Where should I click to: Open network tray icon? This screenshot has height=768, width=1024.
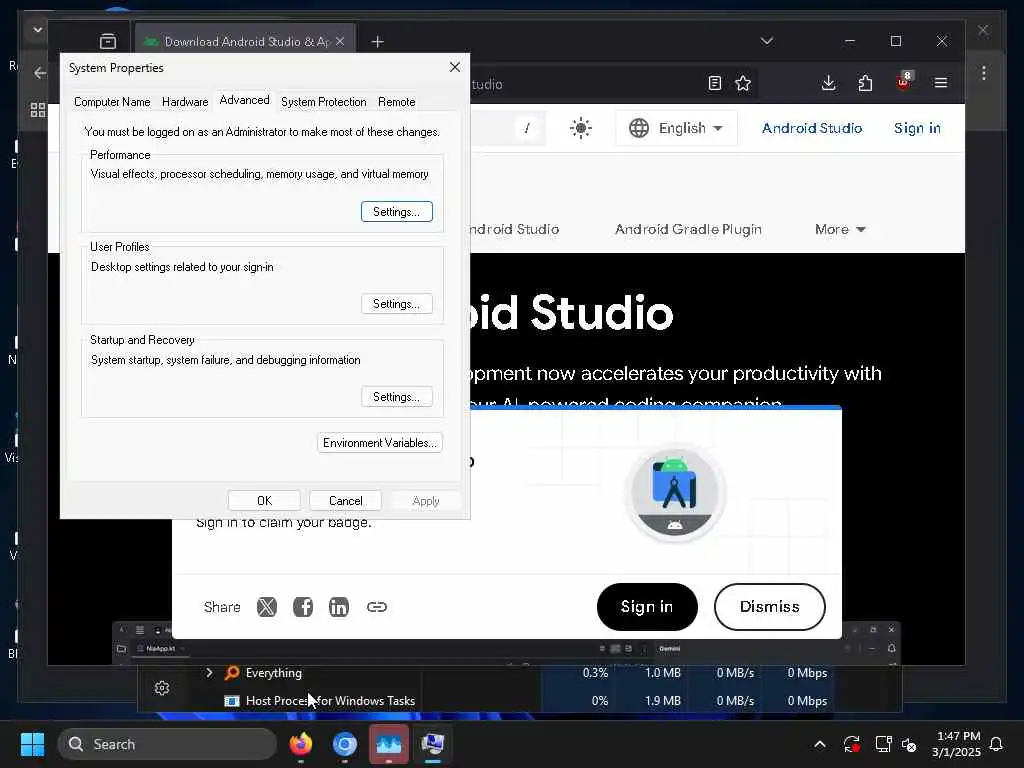click(883, 744)
